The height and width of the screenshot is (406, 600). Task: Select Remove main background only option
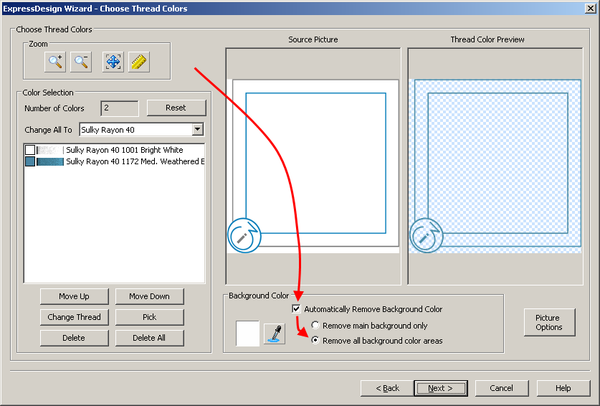tap(315, 325)
